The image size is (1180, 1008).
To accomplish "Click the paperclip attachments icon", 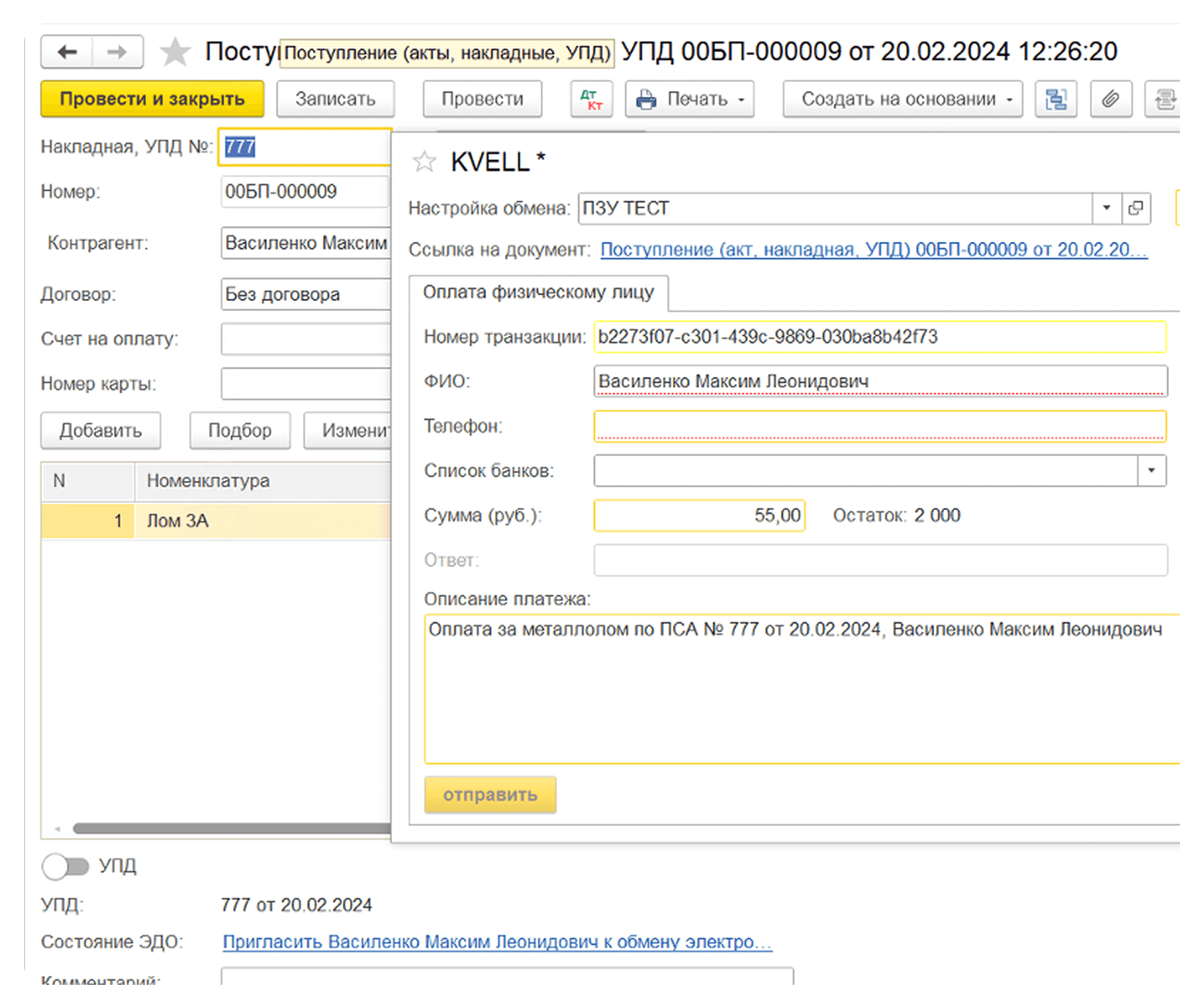I will 1110,99.
